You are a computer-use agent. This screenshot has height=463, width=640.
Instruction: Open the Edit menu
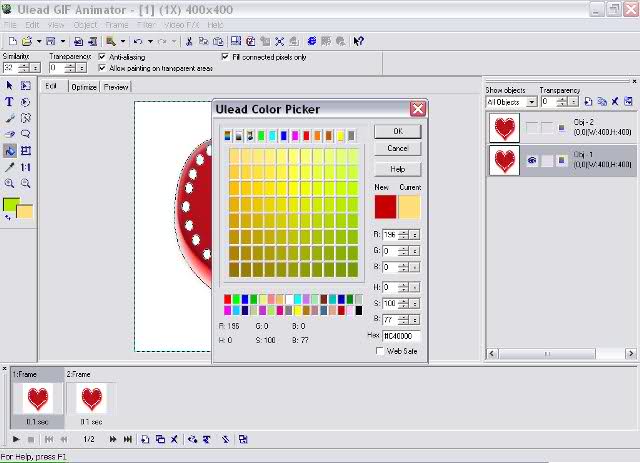pos(32,25)
